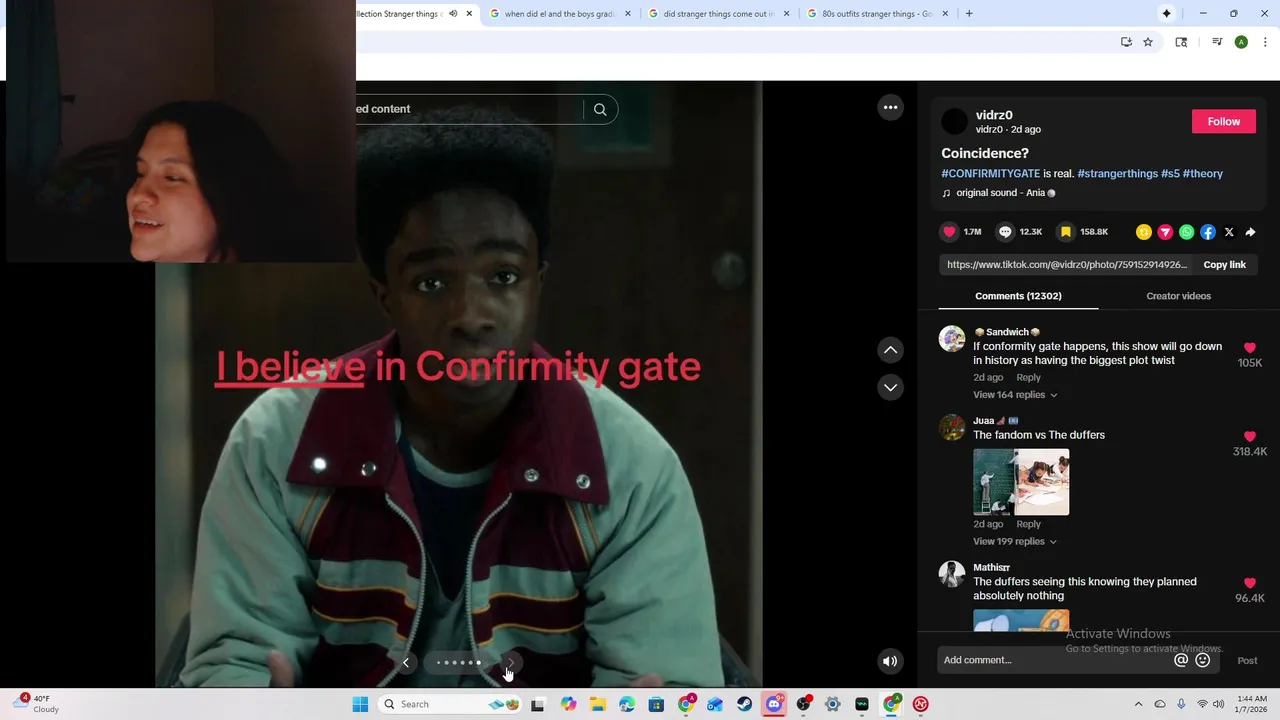Like Sandwich's comment
This screenshot has height=720, width=1280.
(x=1250, y=348)
